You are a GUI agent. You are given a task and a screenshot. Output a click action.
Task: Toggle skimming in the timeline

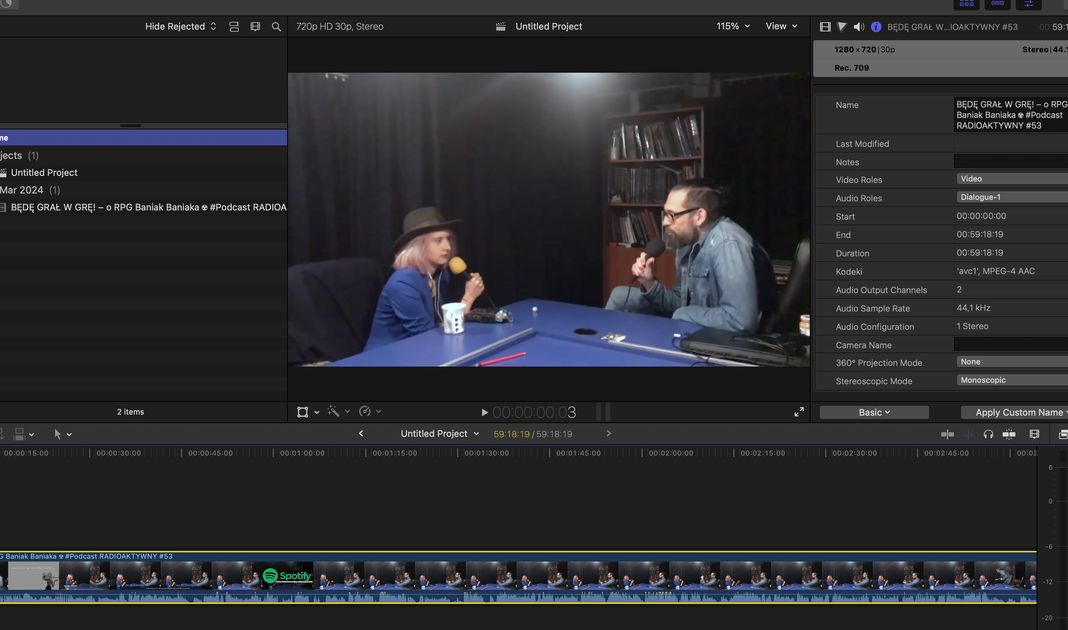coord(947,434)
